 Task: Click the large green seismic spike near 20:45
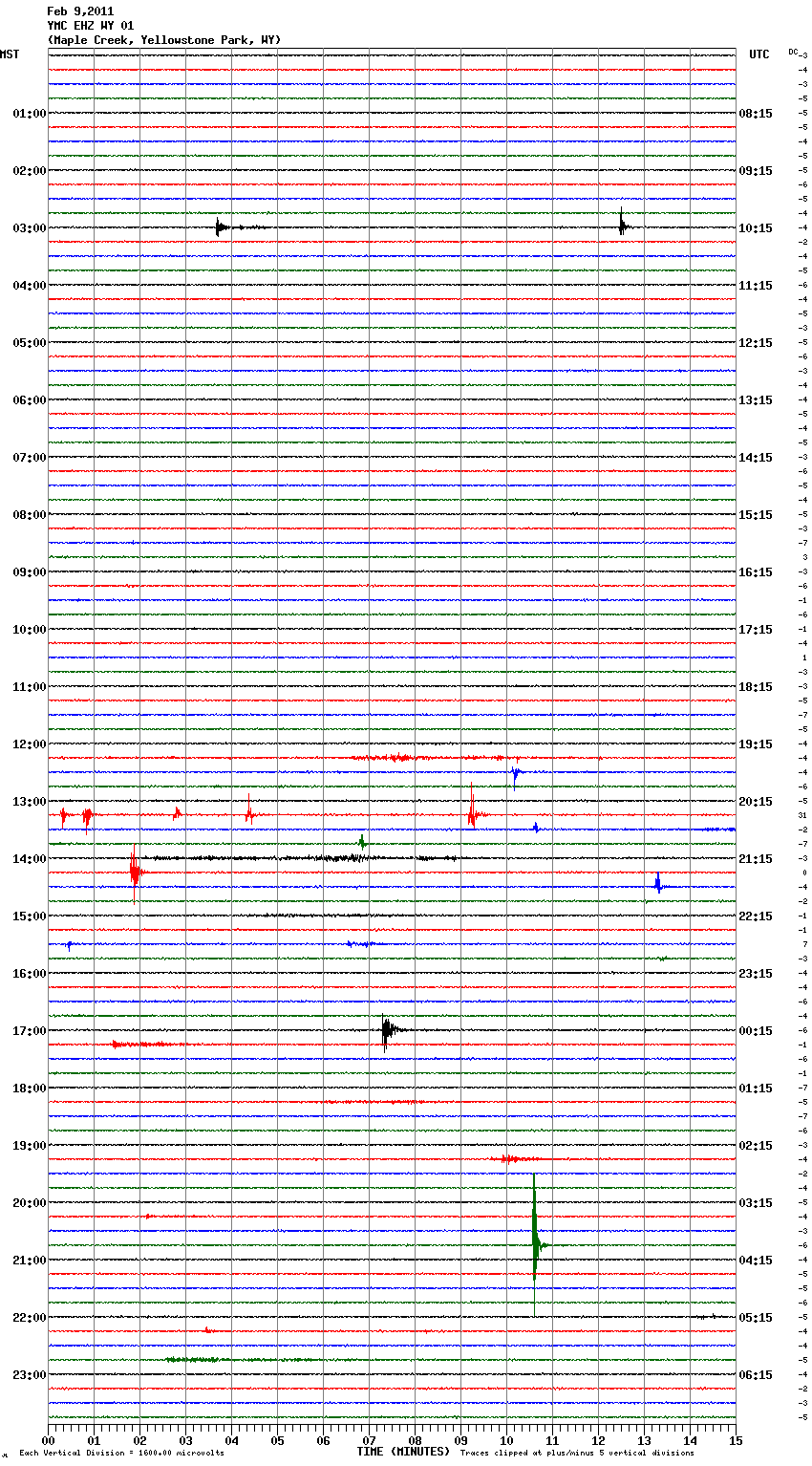536,1242
